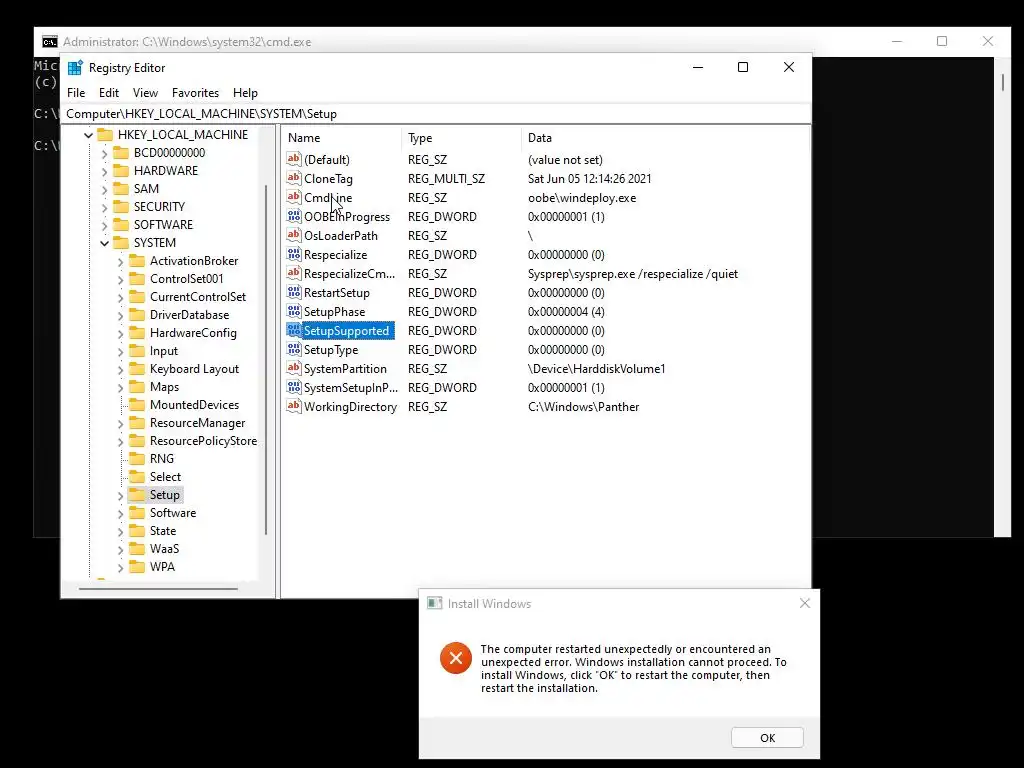The width and height of the screenshot is (1024, 768).
Task: Click the HARDWARE folder icon
Action: pos(121,170)
